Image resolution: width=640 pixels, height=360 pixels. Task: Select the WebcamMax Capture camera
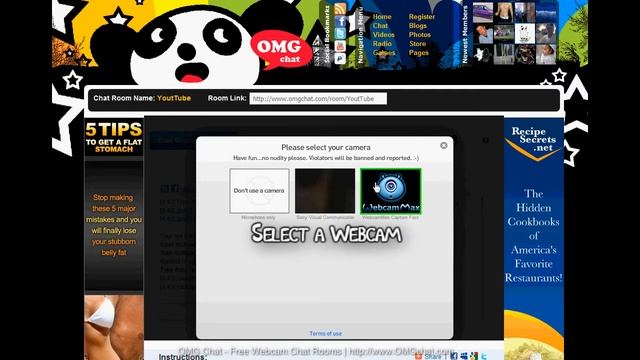[391, 191]
